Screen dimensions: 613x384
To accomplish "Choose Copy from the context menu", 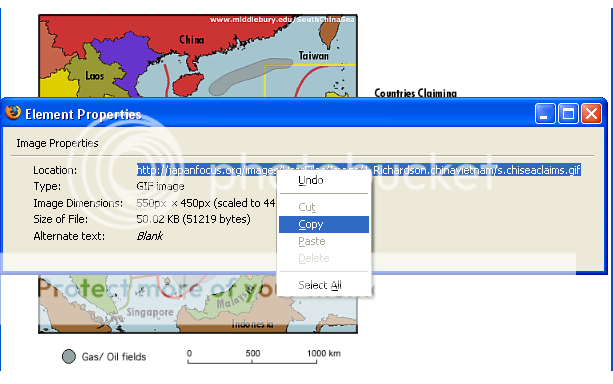I will 324,224.
